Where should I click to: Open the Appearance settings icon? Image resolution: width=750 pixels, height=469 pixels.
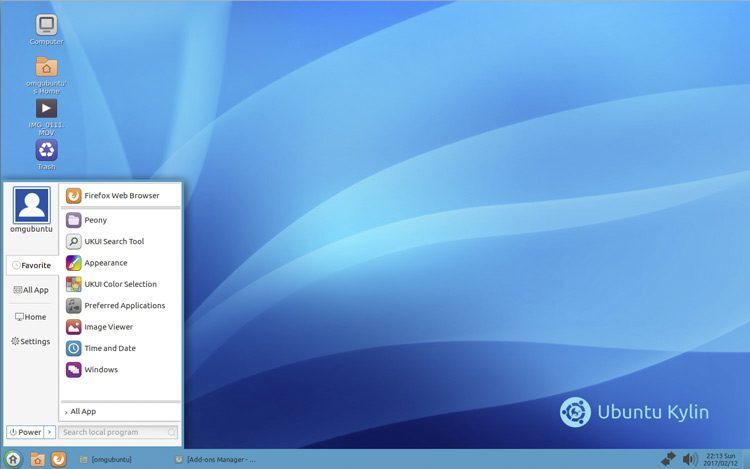pos(74,263)
